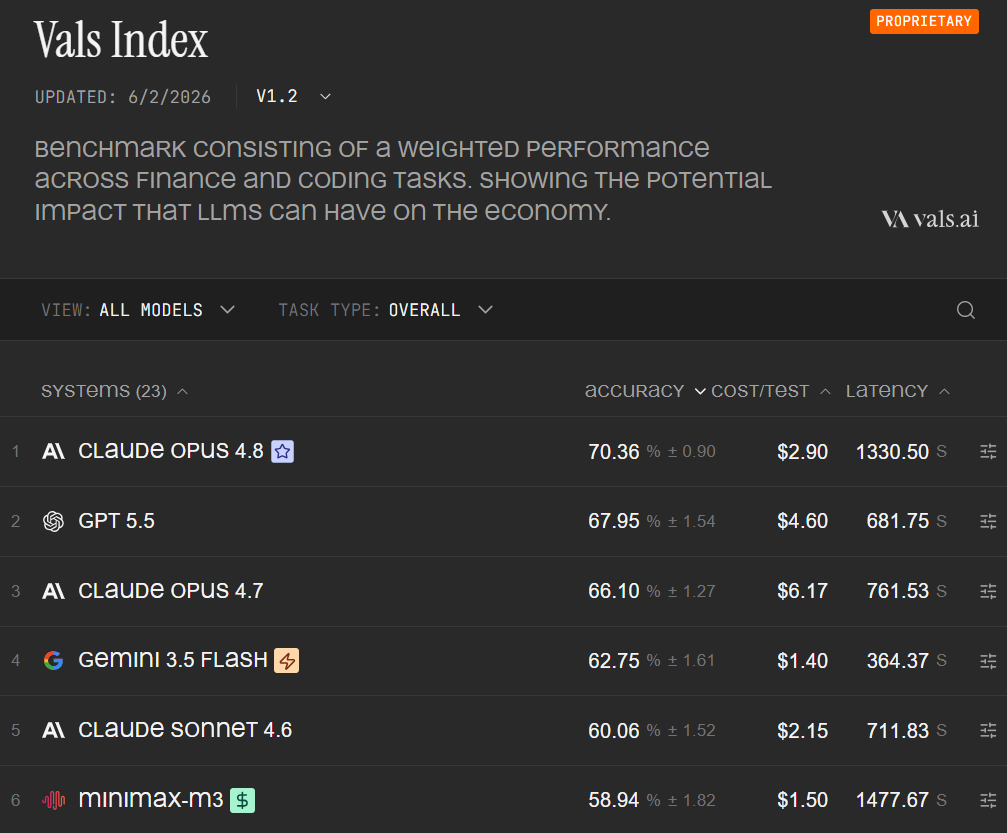The width and height of the screenshot is (1007, 833).
Task: Open settings sliders icon for Claude Opus 4.8
Action: tap(988, 452)
